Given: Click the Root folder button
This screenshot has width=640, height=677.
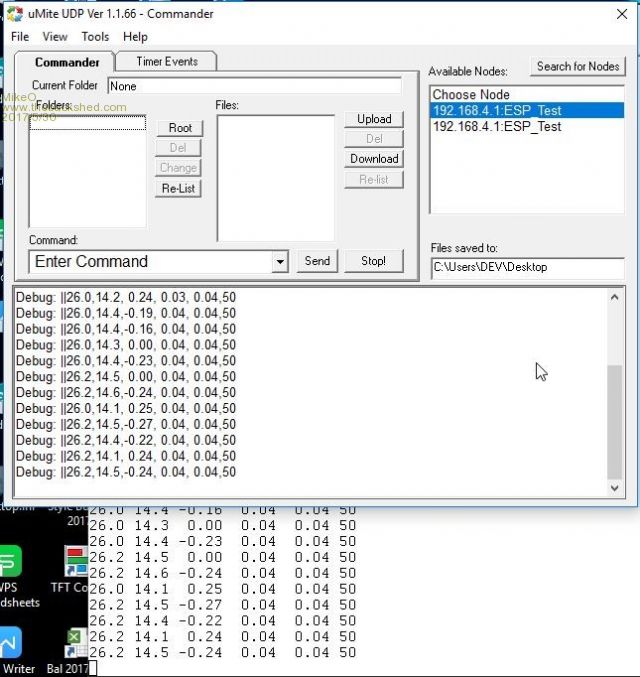Looking at the screenshot, I should 180,128.
